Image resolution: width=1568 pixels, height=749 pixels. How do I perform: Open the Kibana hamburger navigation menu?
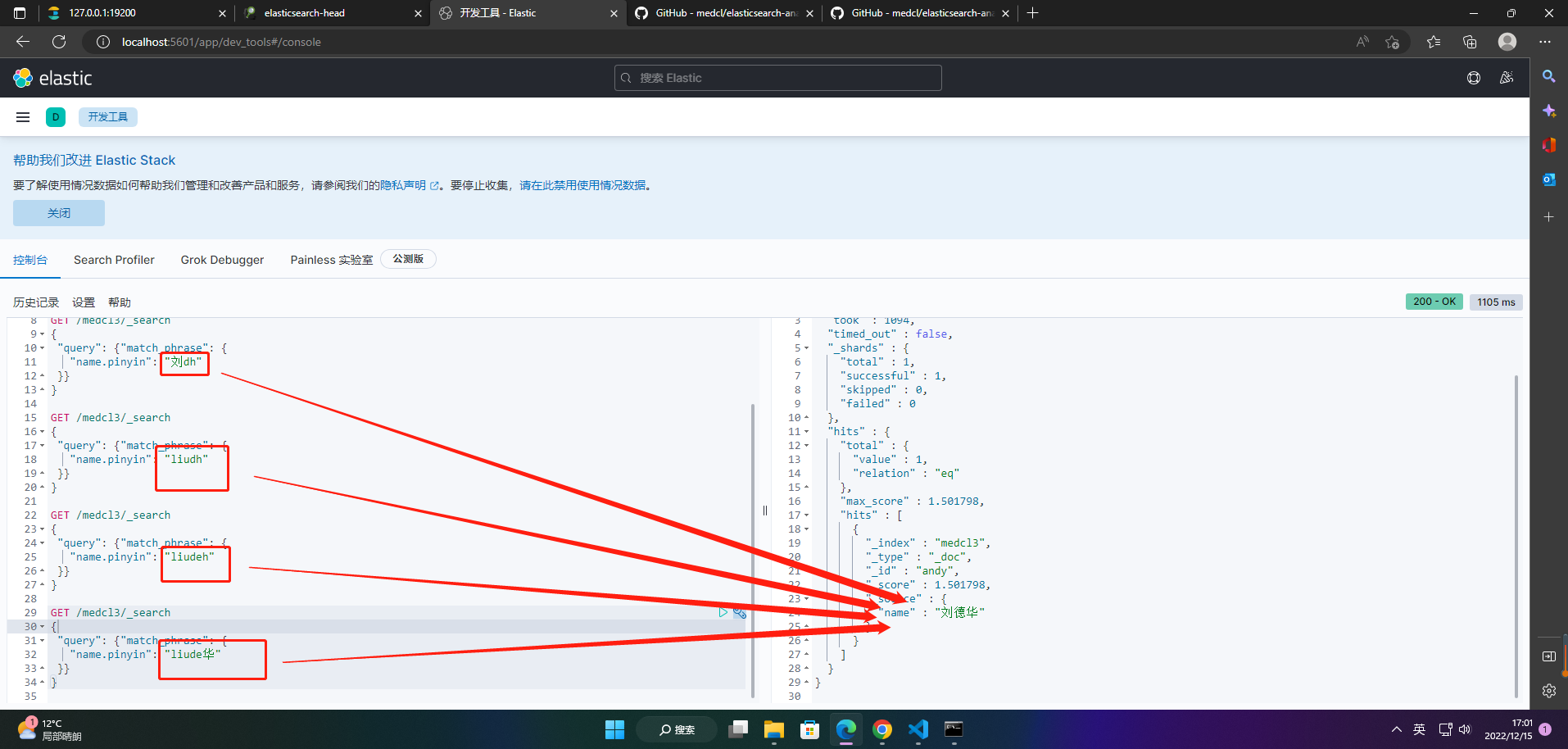23,117
